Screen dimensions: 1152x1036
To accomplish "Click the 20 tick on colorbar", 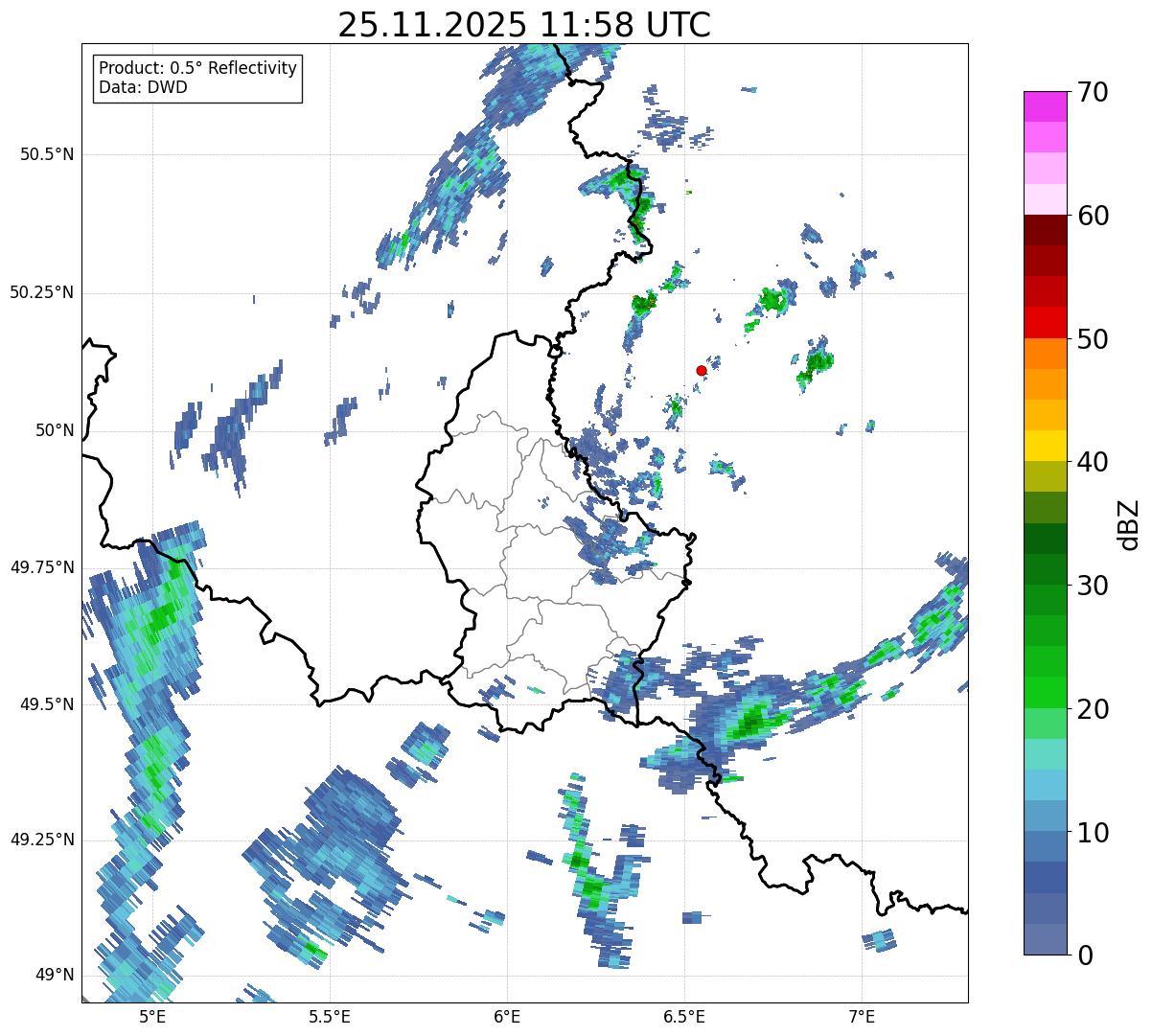I will (x=1093, y=709).
